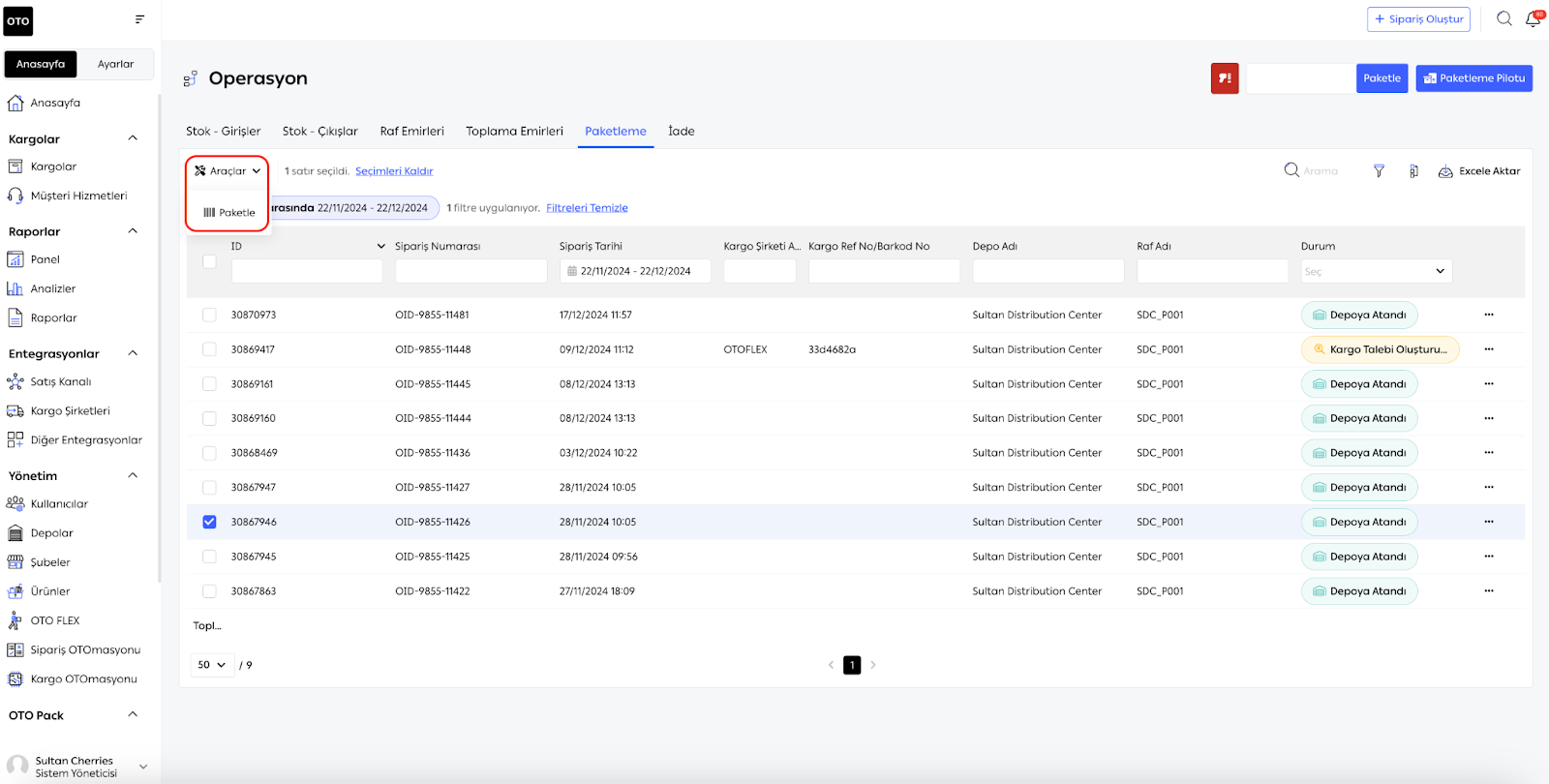Switch to Stok - Çıkışlar tab
The width and height of the screenshot is (1549, 784).
pyautogui.click(x=319, y=131)
